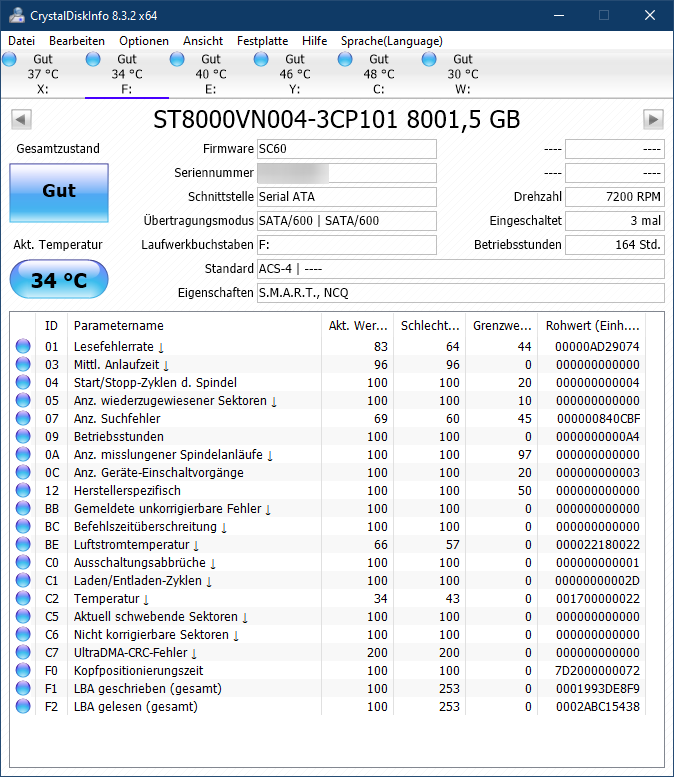Select drive C: at 48 °C
The height and width of the screenshot is (777, 674).
[379, 74]
